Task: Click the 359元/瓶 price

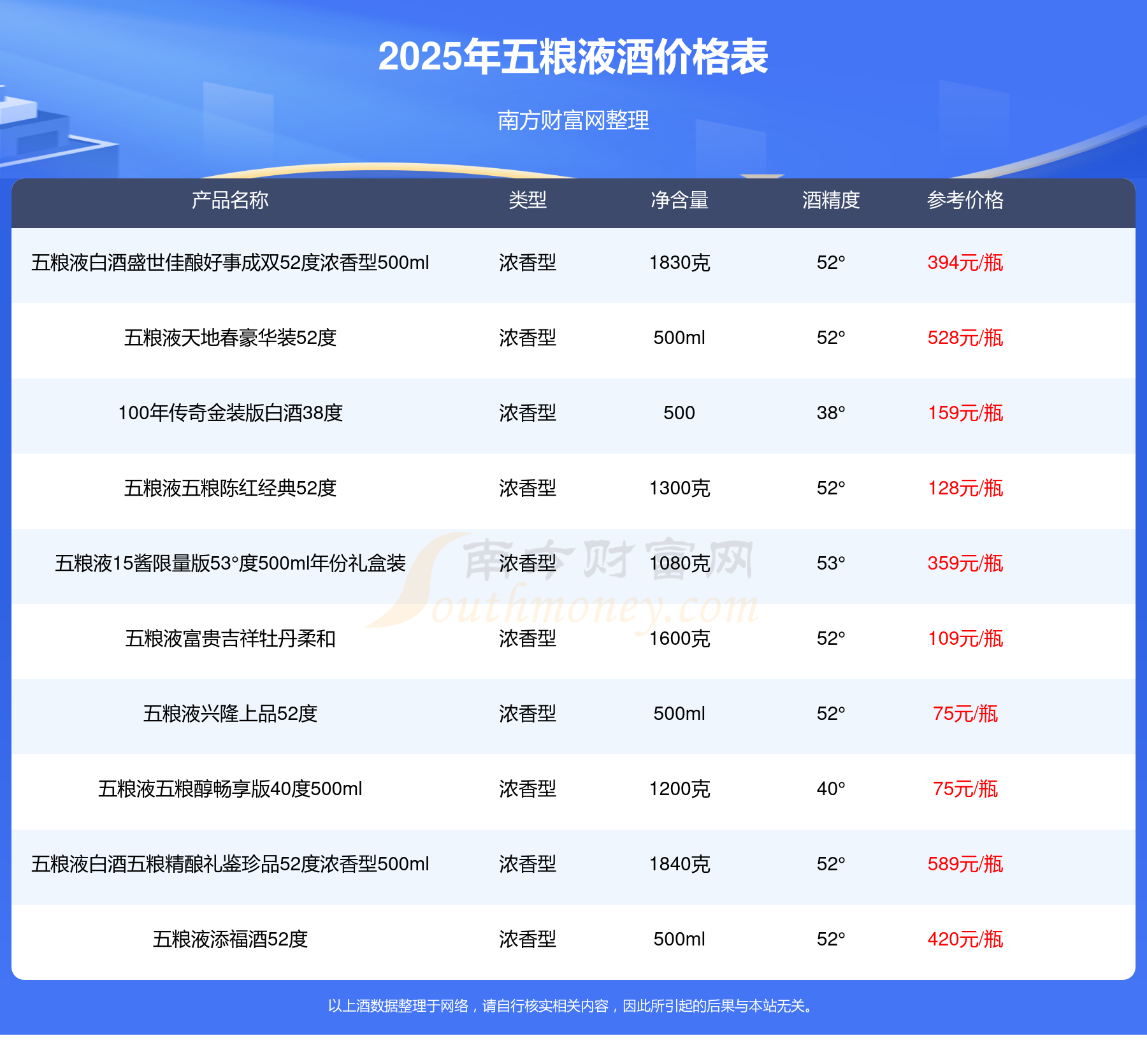Action: (x=965, y=563)
